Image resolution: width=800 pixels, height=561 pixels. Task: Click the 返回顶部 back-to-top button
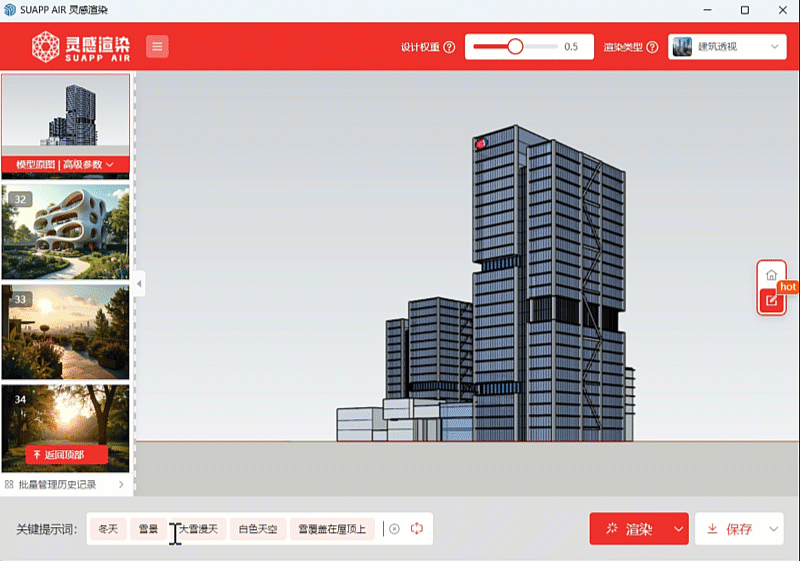(x=66, y=455)
